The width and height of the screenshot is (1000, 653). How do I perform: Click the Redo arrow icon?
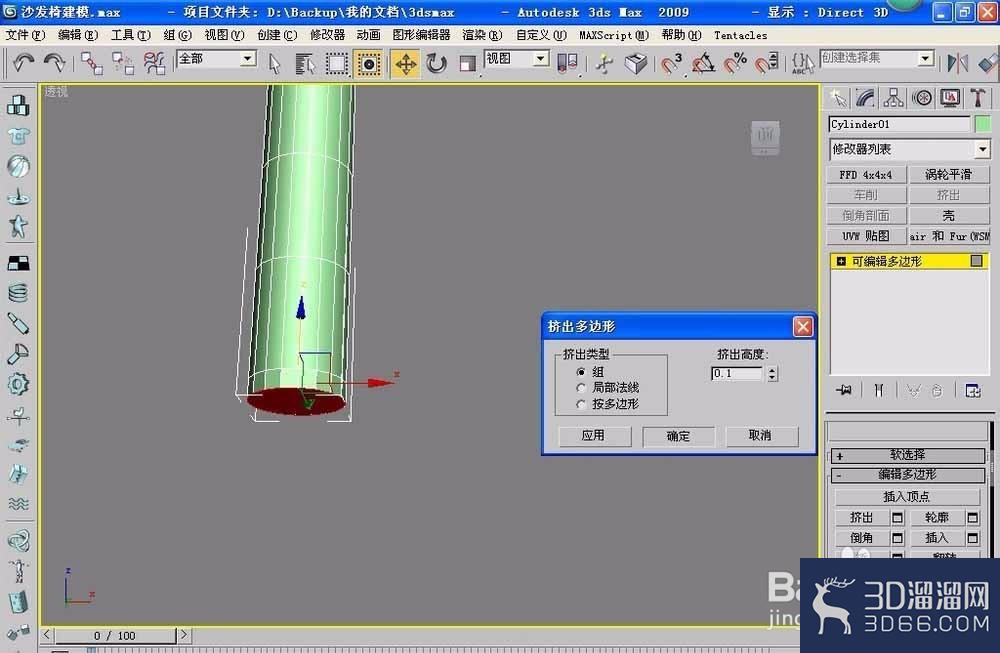point(54,63)
